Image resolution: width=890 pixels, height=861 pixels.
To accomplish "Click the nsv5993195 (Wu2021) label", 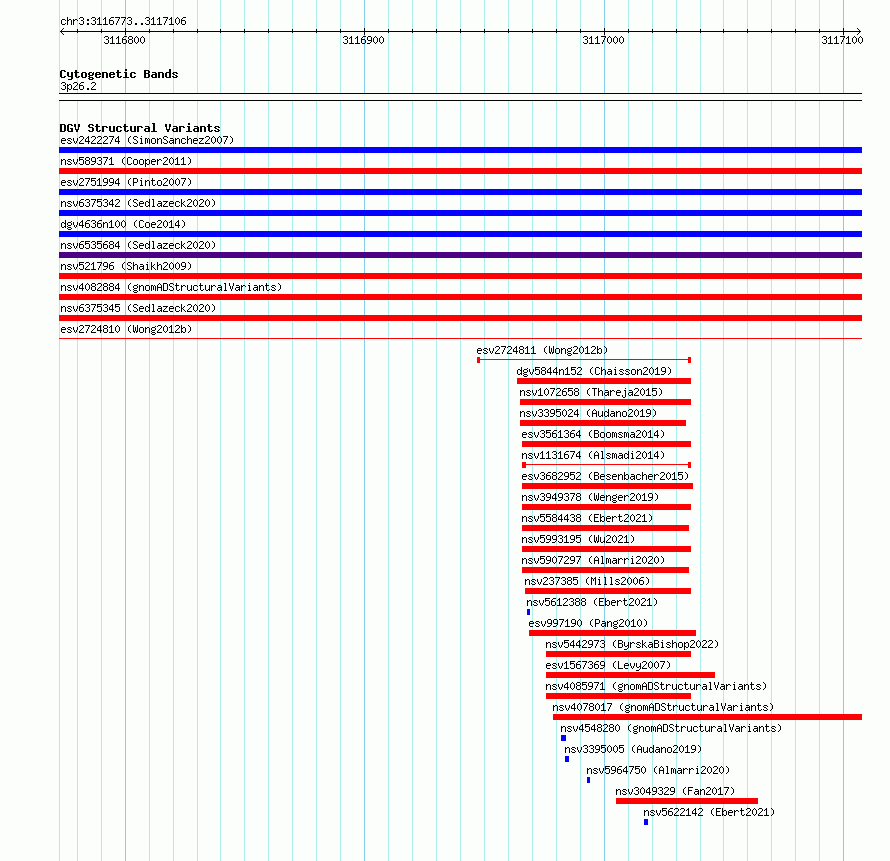I will (x=578, y=539).
